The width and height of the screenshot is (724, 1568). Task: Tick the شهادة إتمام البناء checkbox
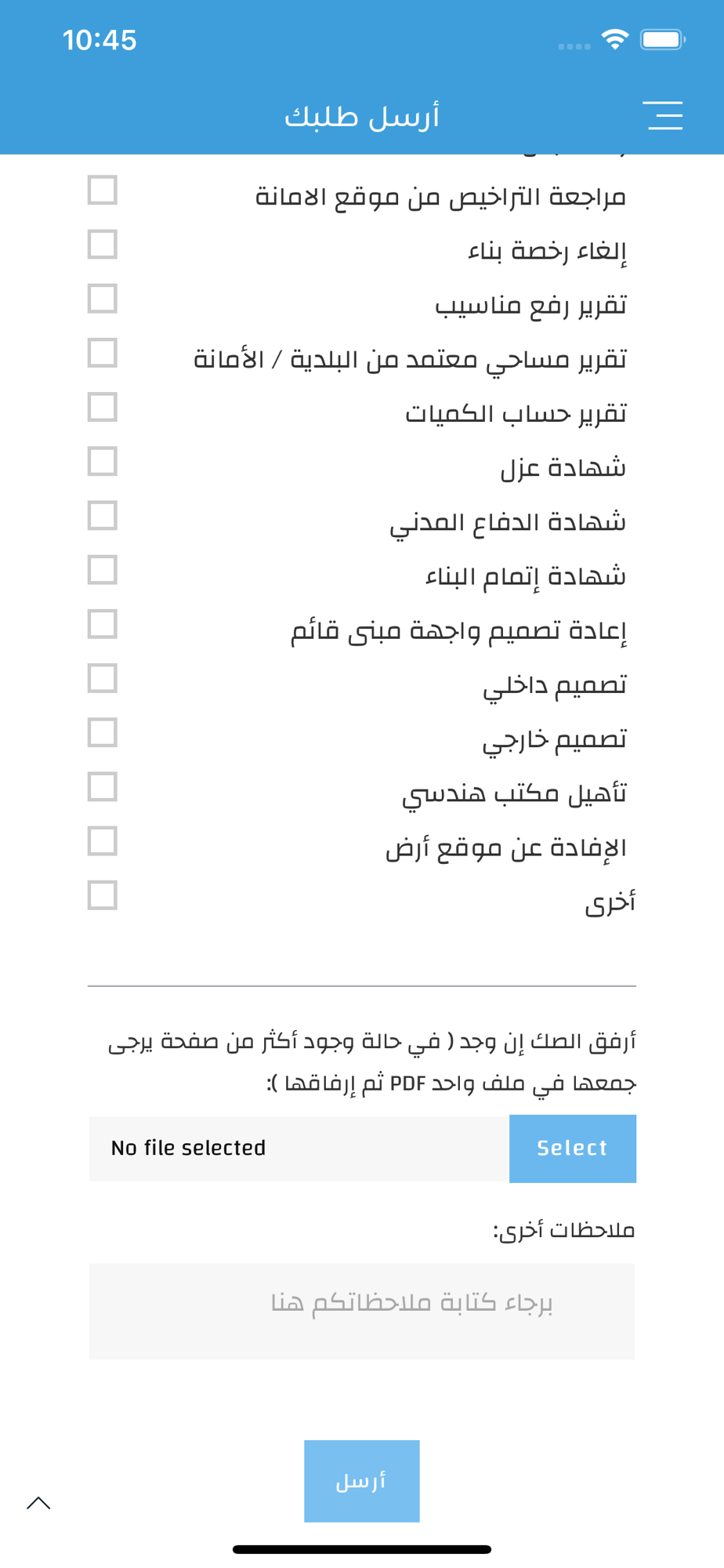point(103,570)
